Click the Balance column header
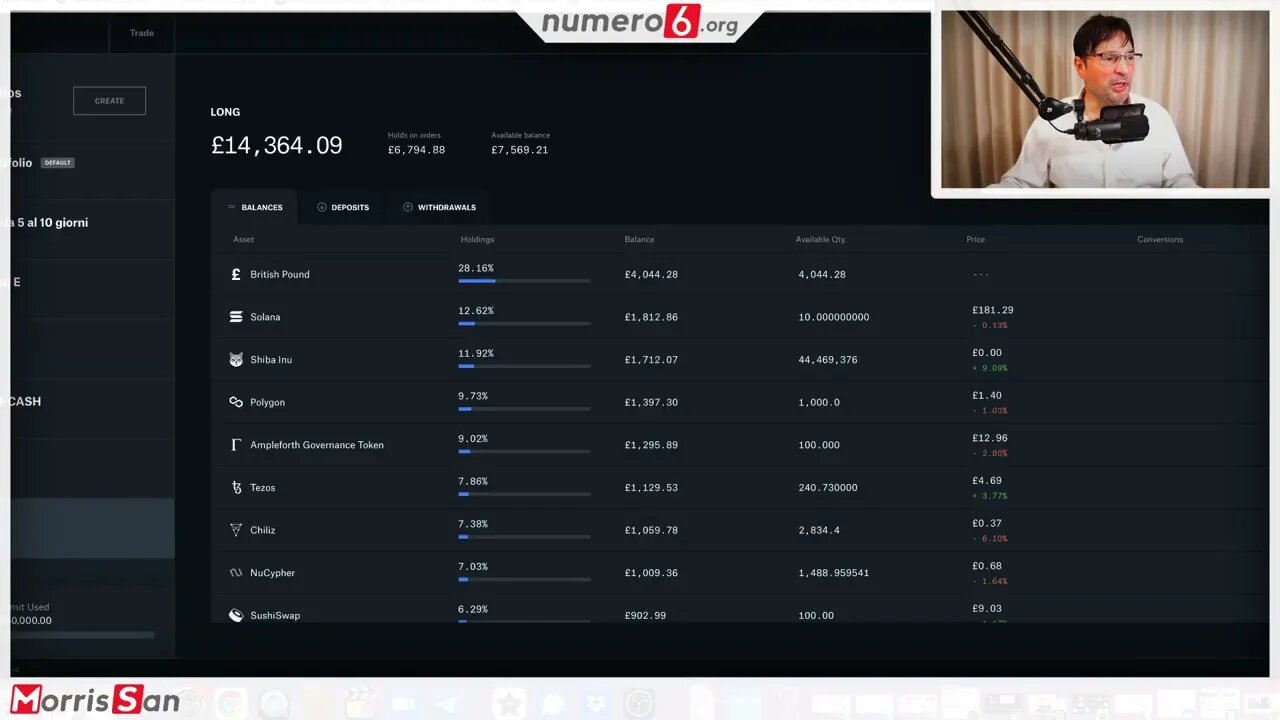1280x720 pixels. tap(639, 240)
